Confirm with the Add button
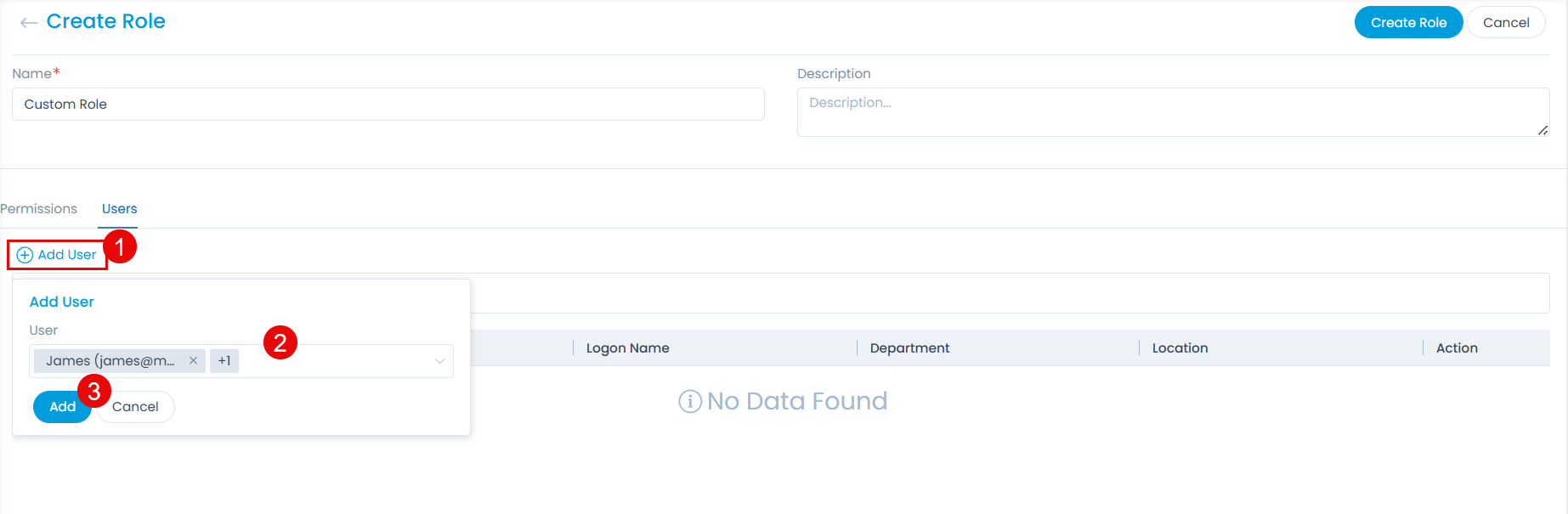Image resolution: width=1568 pixels, height=514 pixels. 62,407
